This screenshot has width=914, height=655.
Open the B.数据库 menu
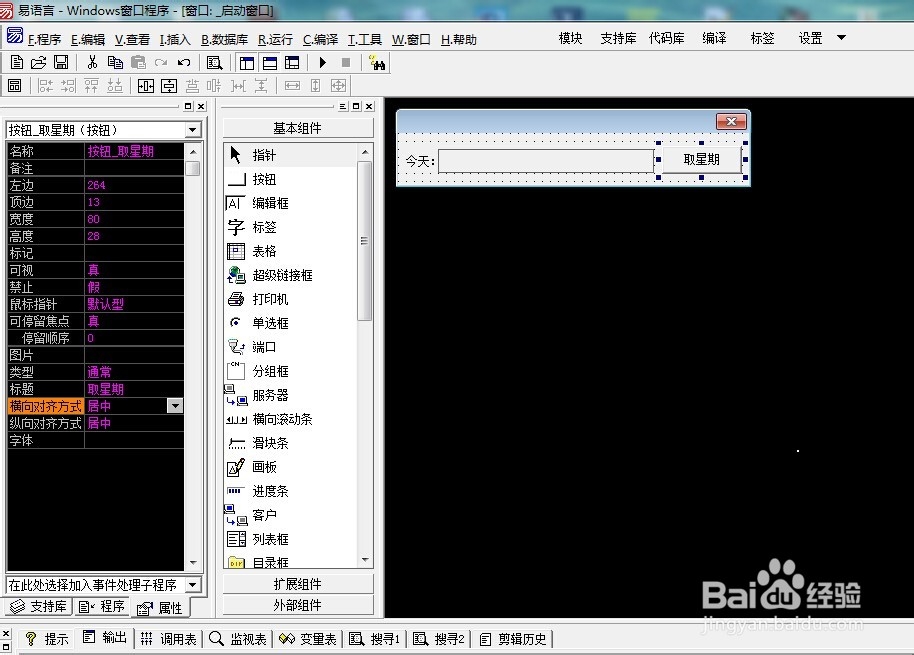224,40
